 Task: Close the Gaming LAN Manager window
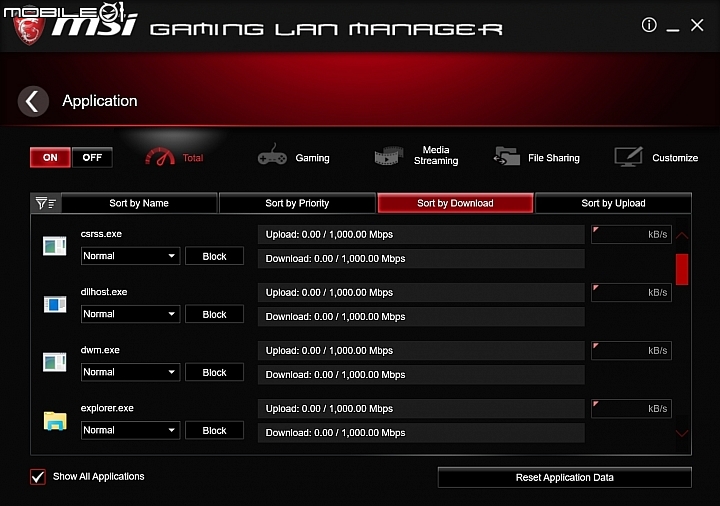(x=697, y=25)
